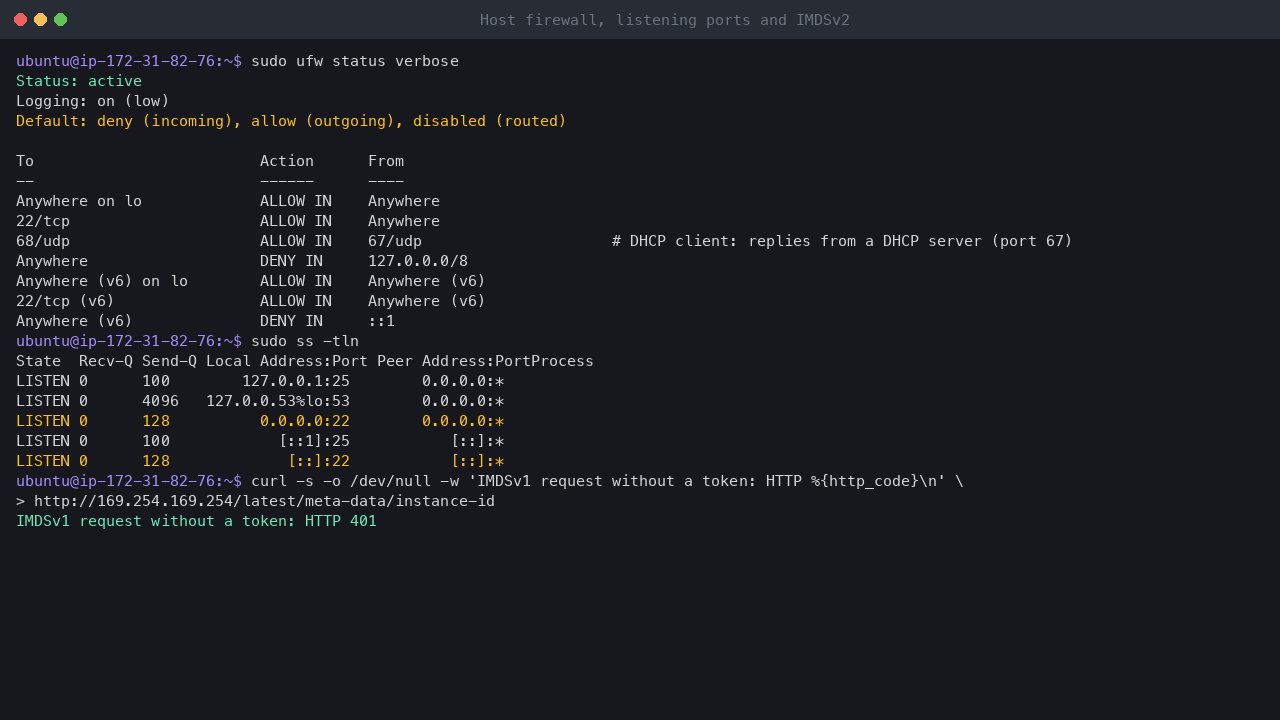Click the DHCP client comment text
This screenshot has height=720, width=1280.
(842, 241)
